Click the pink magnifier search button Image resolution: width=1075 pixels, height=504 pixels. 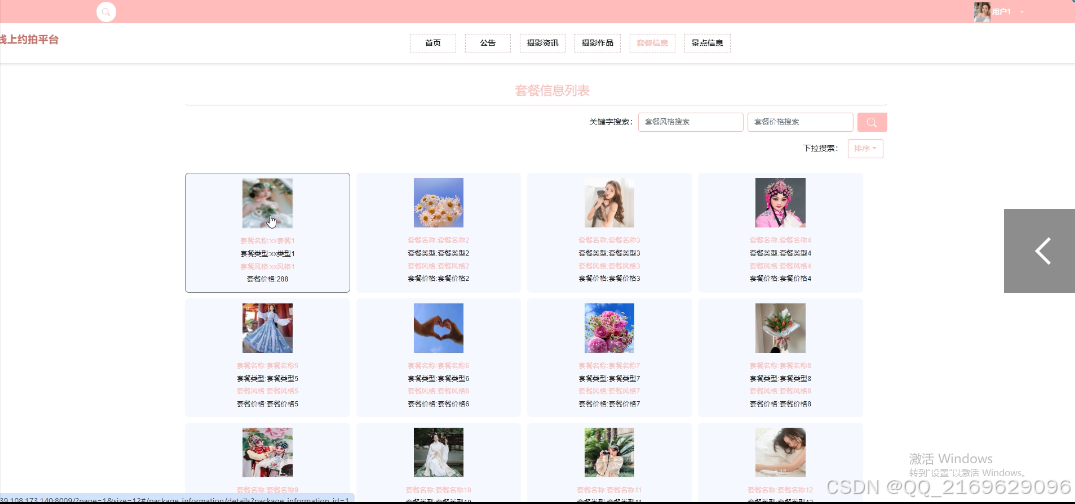click(871, 122)
